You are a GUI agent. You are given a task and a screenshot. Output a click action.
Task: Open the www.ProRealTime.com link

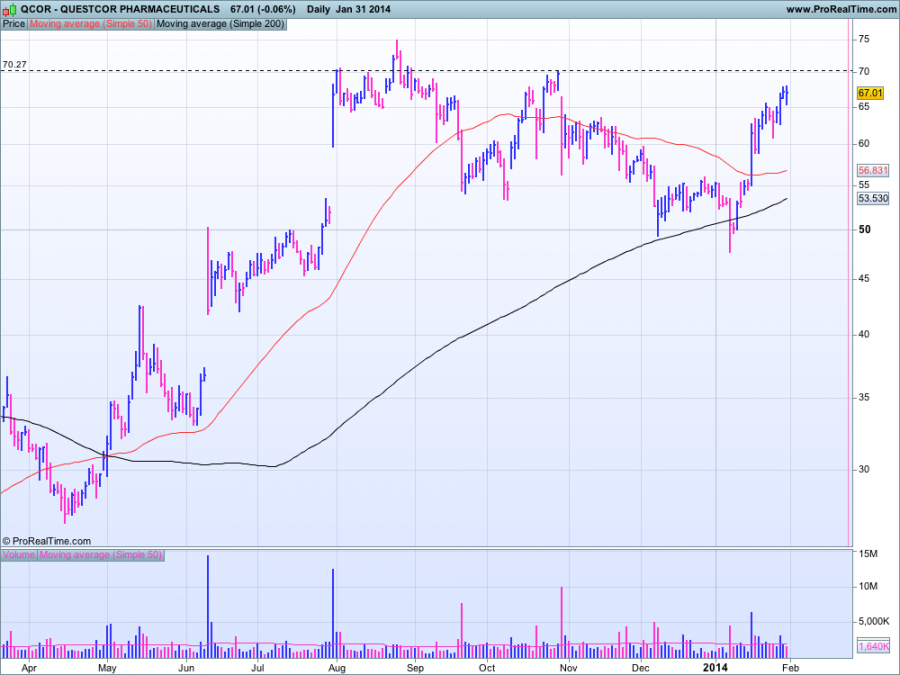pyautogui.click(x=840, y=9)
